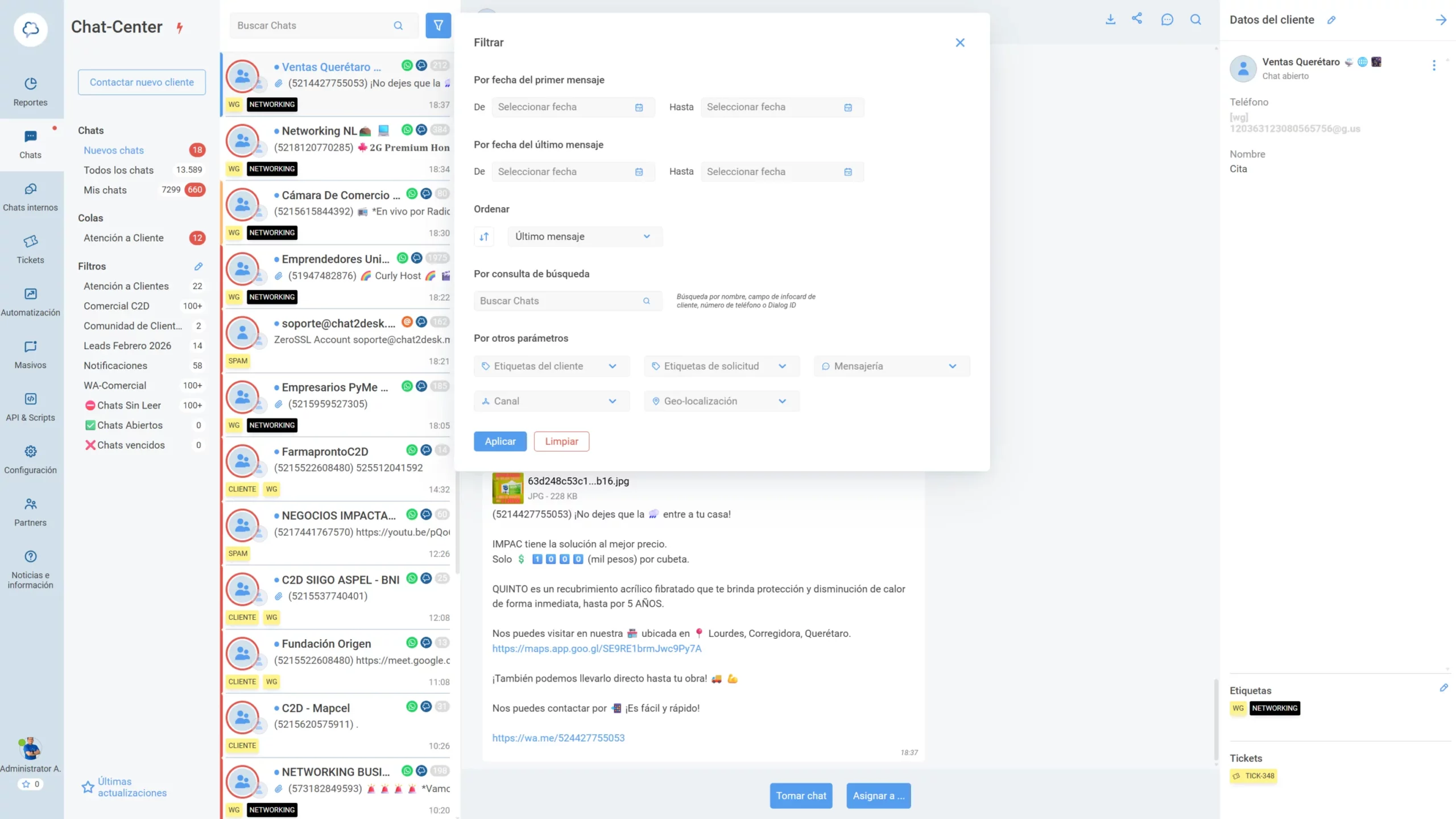The height and width of the screenshot is (819, 1456).
Task: Open the Geo-localización dropdown
Action: [x=721, y=400]
